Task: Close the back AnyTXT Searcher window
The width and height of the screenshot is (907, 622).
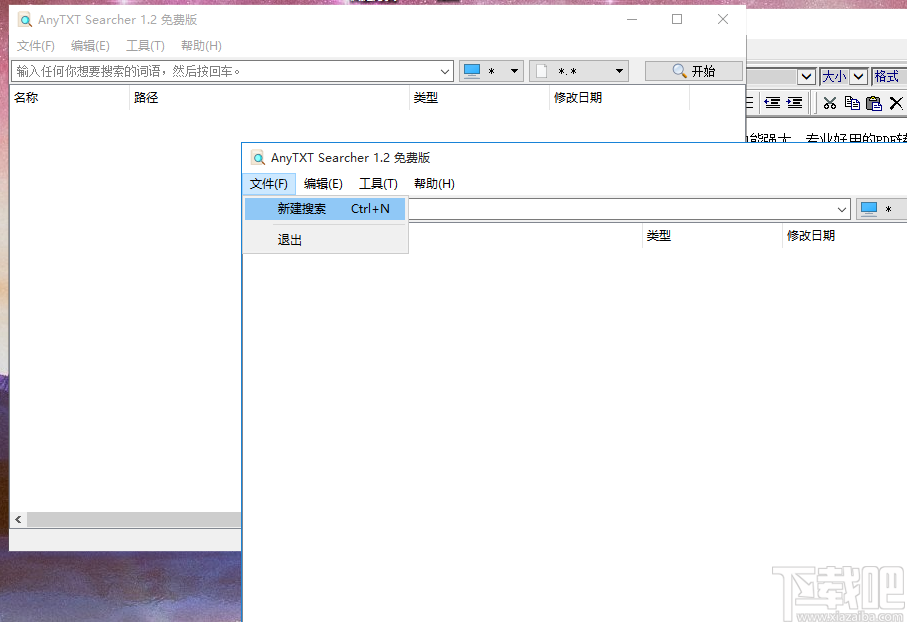Action: 723,19
